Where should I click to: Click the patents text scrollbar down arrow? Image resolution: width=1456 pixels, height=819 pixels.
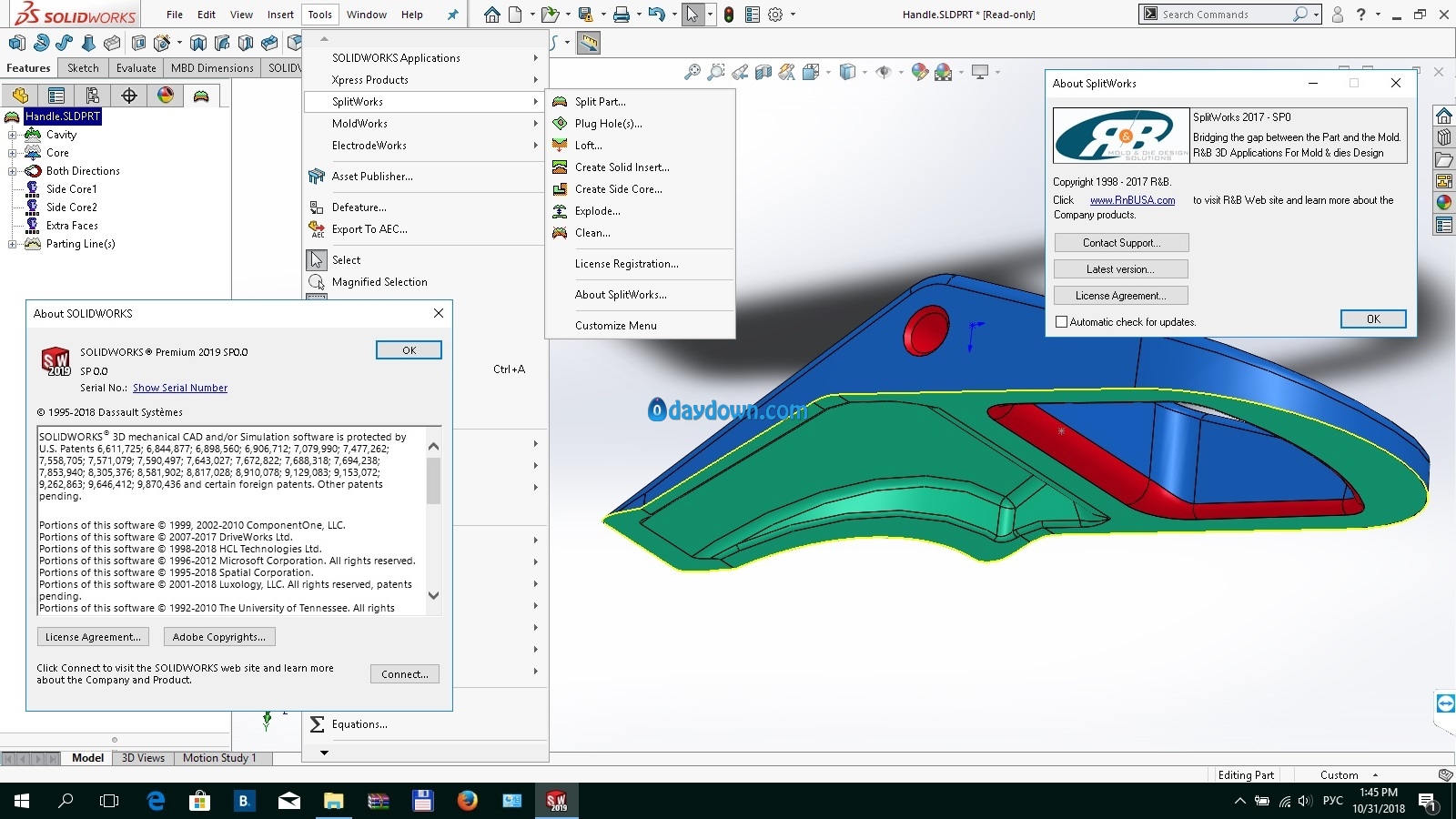click(433, 596)
